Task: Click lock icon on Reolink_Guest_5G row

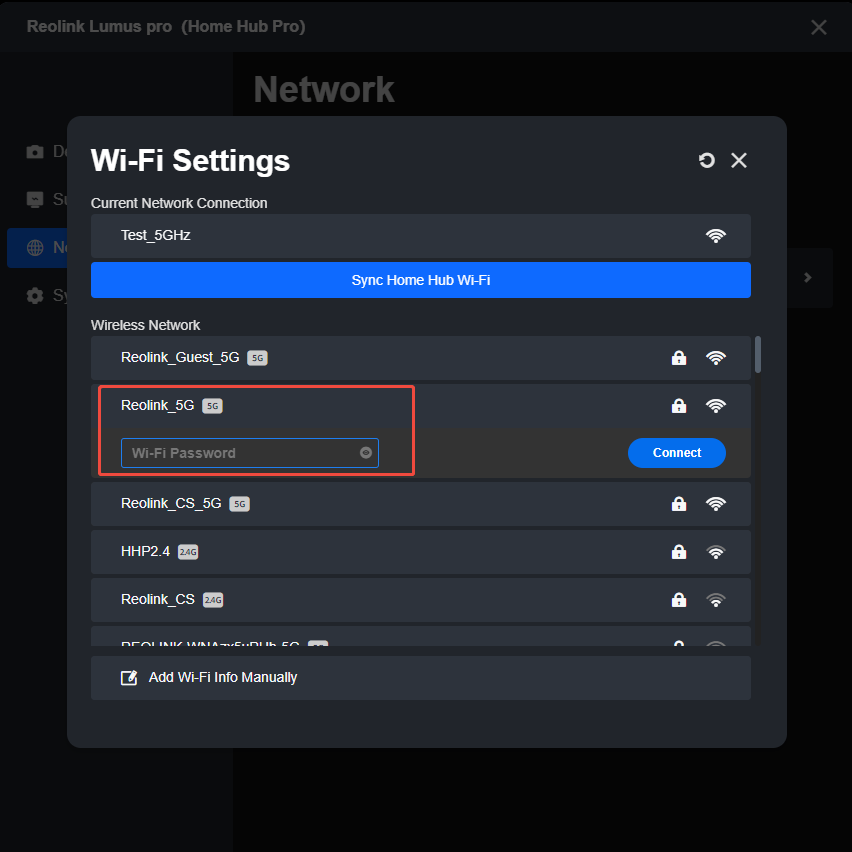Action: click(x=679, y=358)
